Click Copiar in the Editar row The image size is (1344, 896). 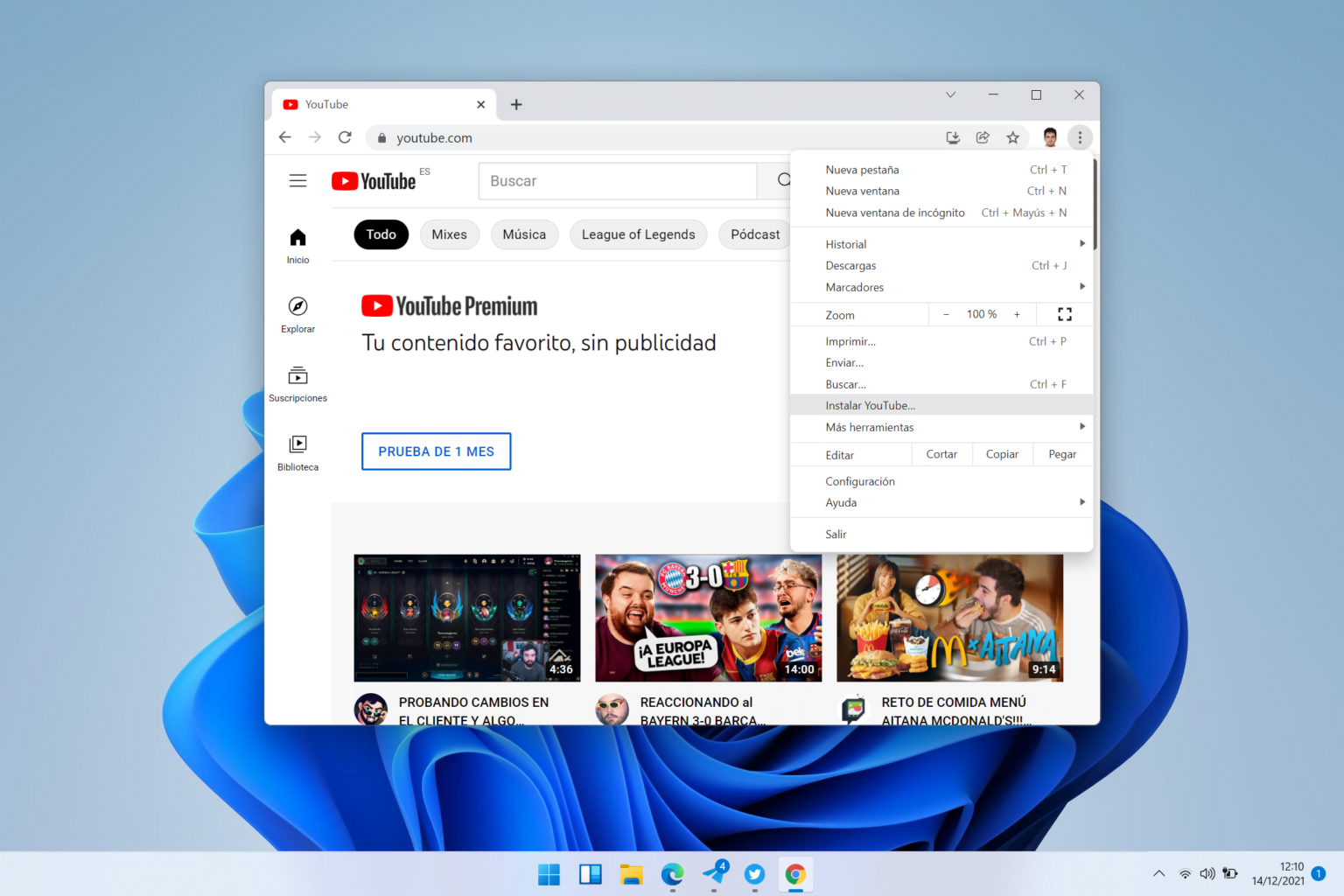[1002, 454]
